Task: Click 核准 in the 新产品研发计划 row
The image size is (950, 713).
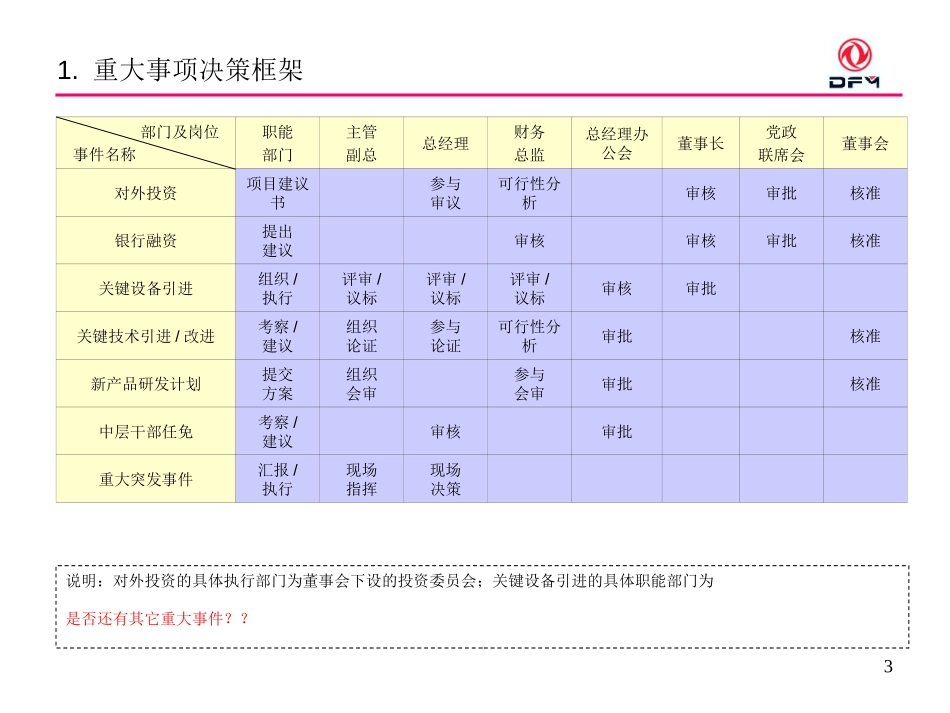Action: (x=865, y=384)
